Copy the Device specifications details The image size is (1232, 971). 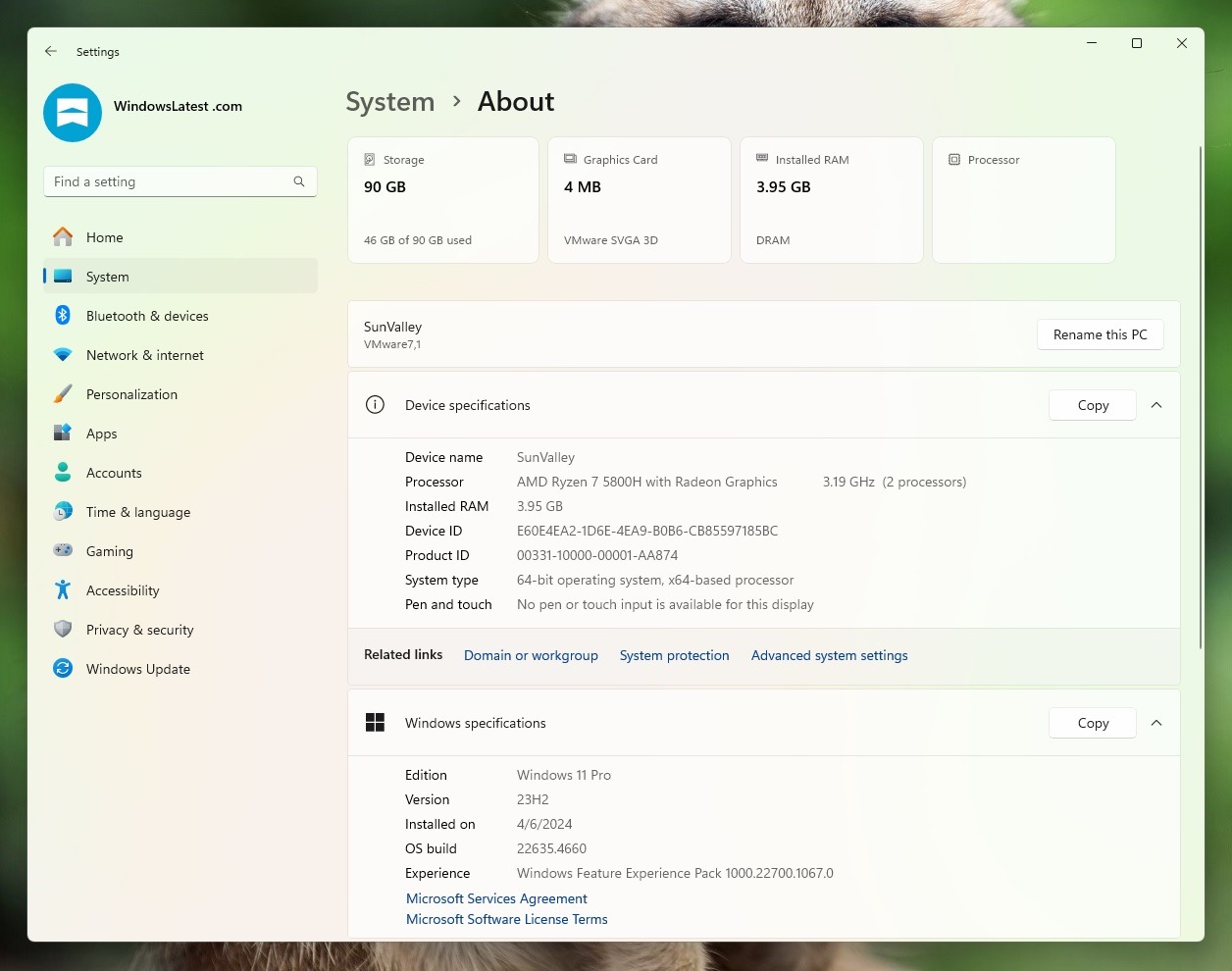pos(1092,405)
